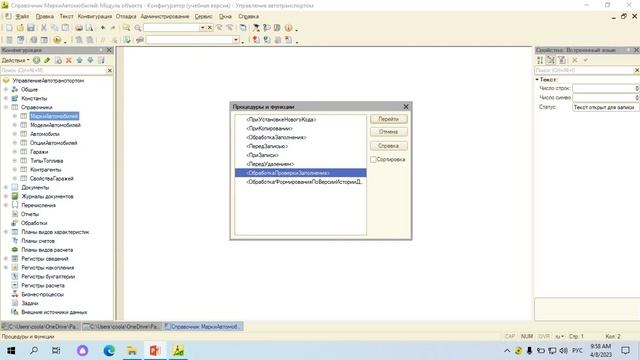Expand the Планы видов характеристик node
The height and width of the screenshot is (360, 640).
(6, 232)
